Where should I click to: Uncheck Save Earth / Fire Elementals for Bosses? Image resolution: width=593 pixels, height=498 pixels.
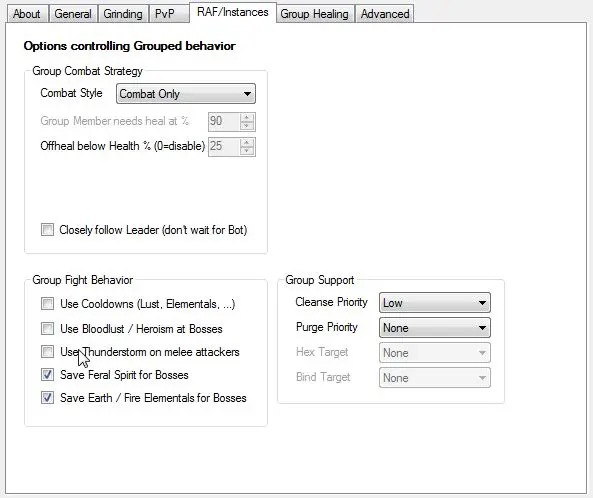47,398
